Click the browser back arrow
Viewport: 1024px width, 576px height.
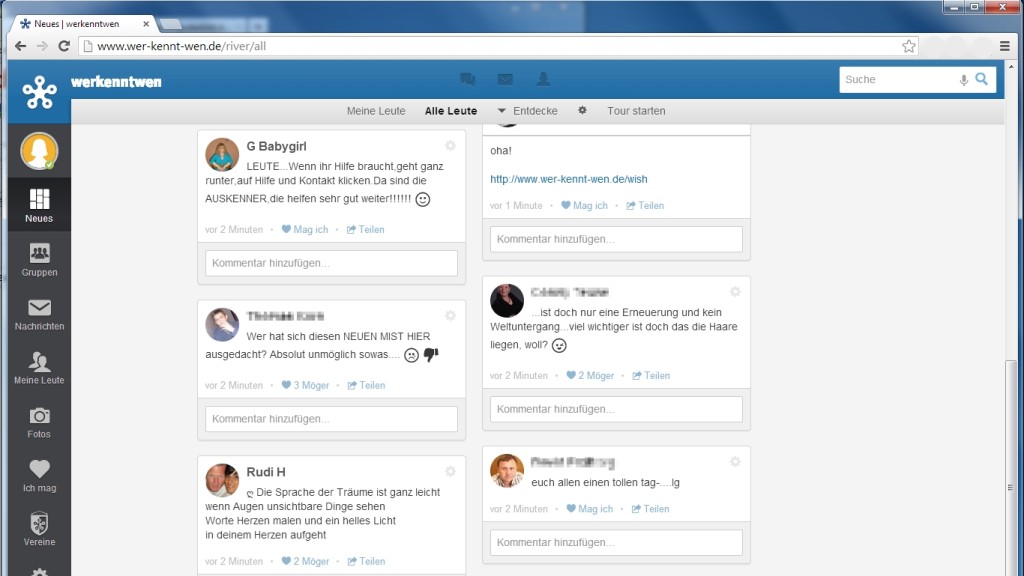tap(20, 46)
